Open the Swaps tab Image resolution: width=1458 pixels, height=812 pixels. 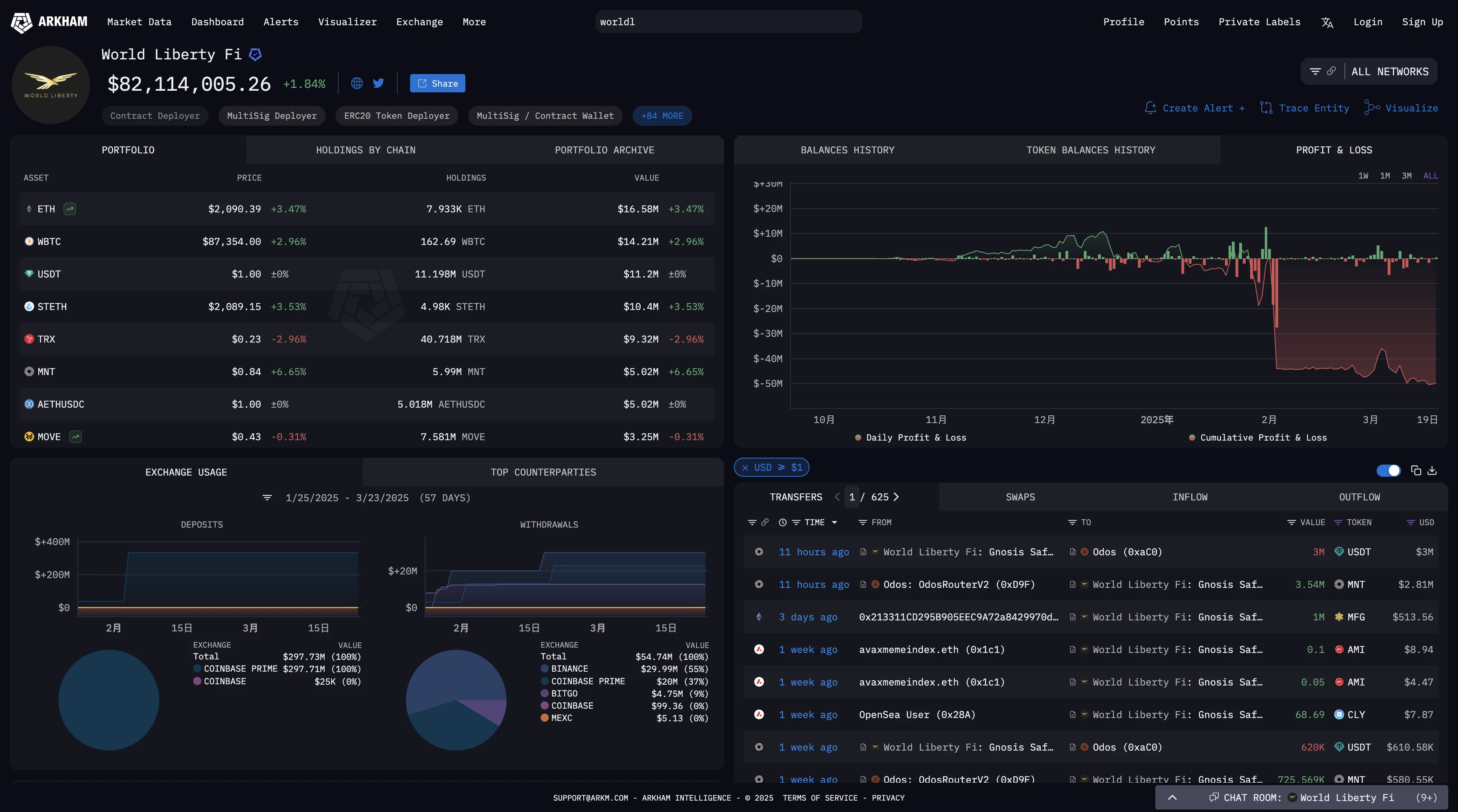point(1020,497)
